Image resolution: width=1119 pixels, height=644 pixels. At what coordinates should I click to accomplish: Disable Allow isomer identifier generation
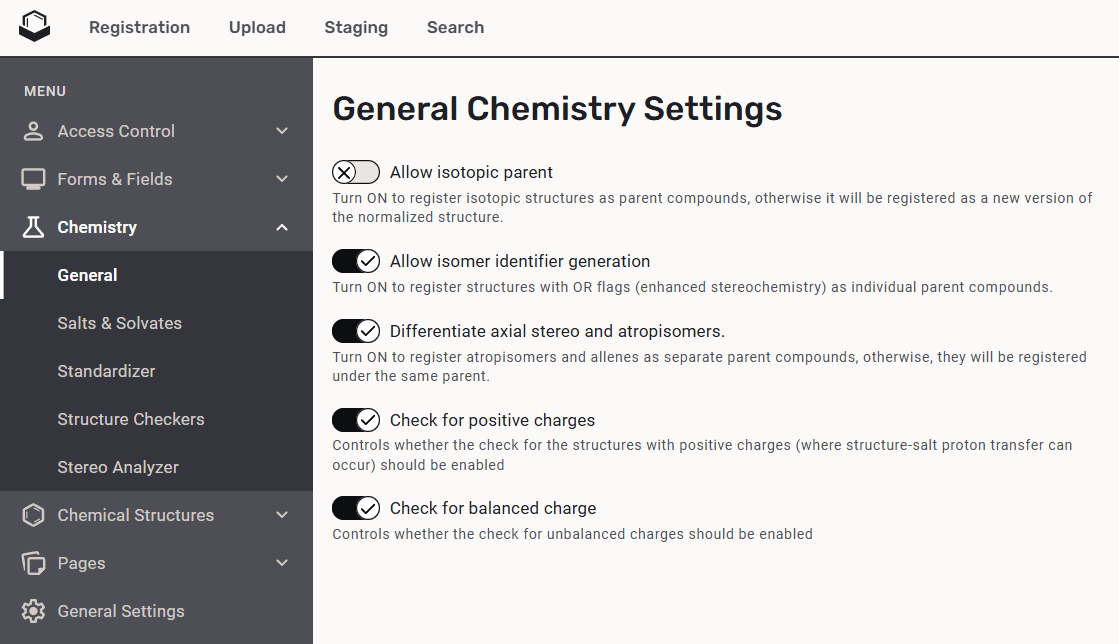point(355,261)
